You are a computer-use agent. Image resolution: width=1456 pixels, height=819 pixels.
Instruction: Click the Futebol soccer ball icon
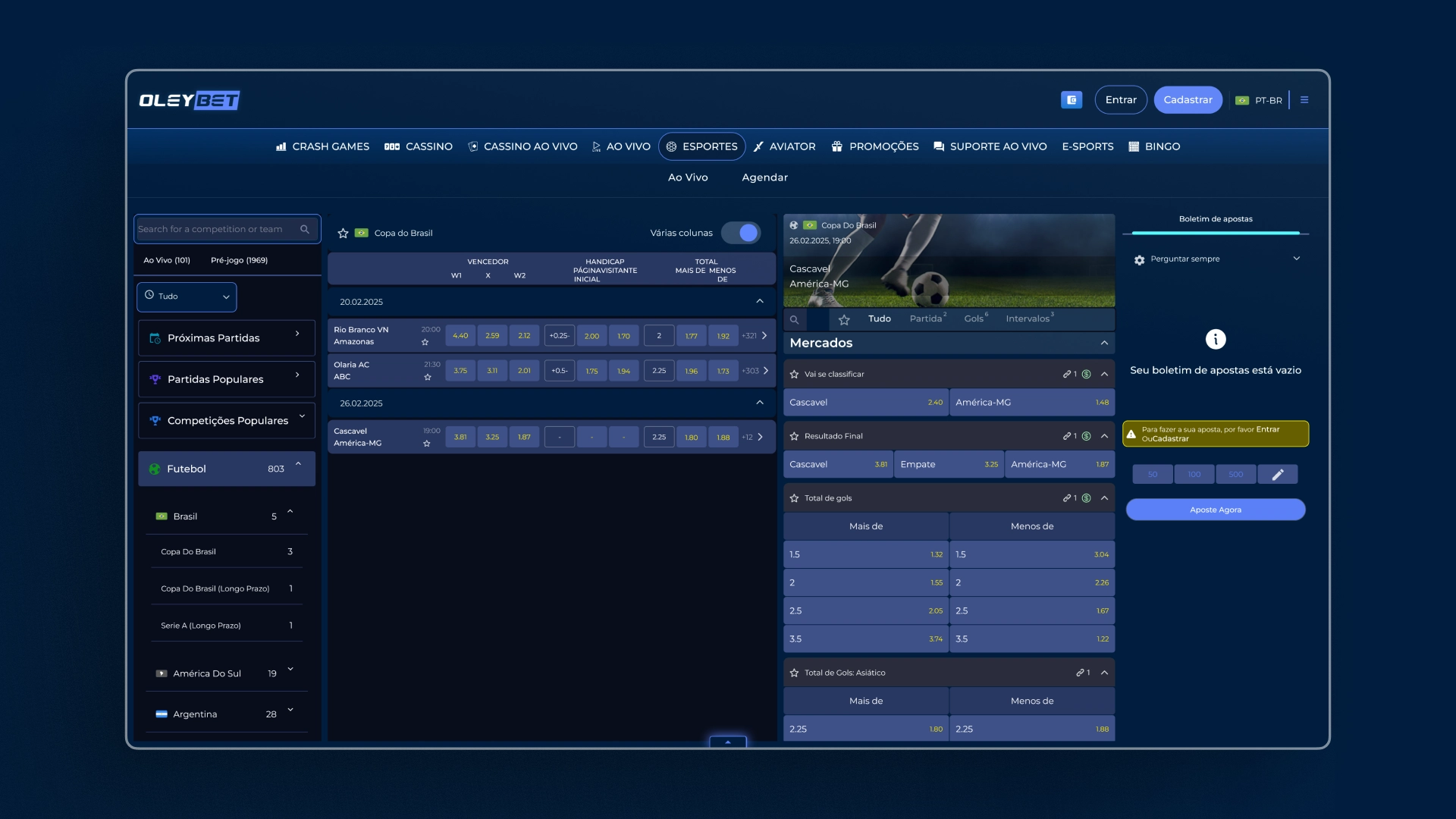click(x=155, y=469)
